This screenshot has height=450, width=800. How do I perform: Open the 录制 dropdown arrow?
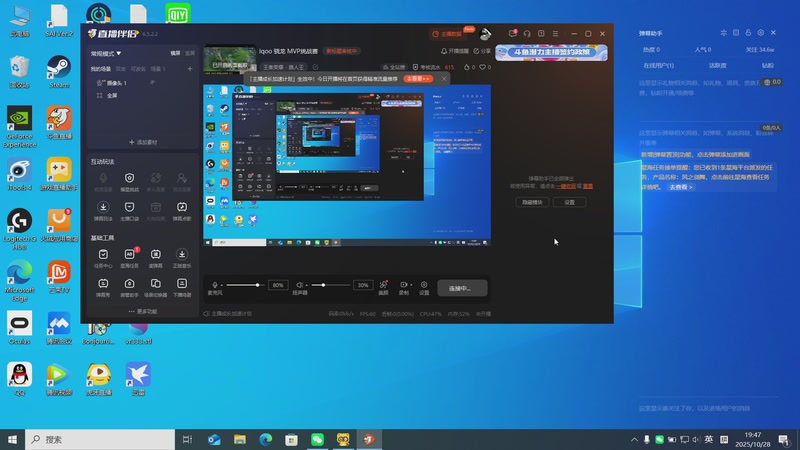point(411,285)
